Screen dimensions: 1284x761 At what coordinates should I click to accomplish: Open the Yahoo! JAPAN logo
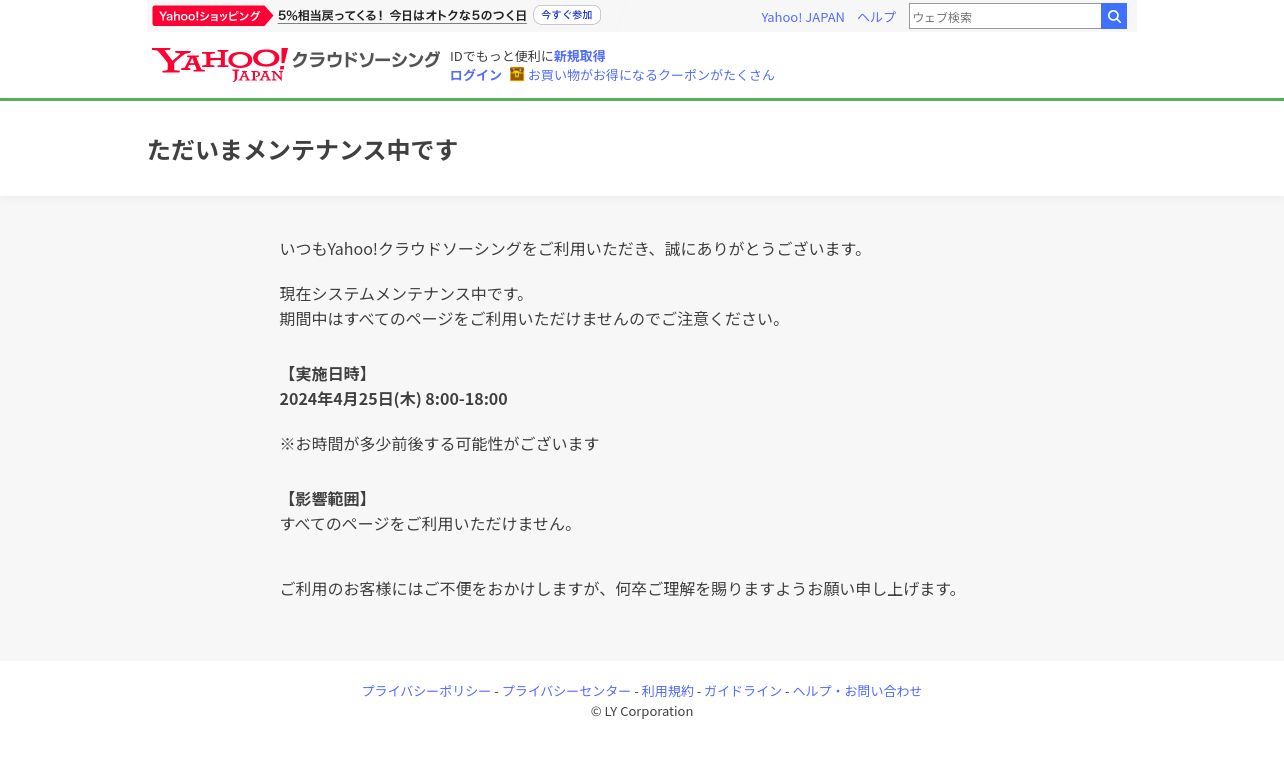[x=220, y=64]
